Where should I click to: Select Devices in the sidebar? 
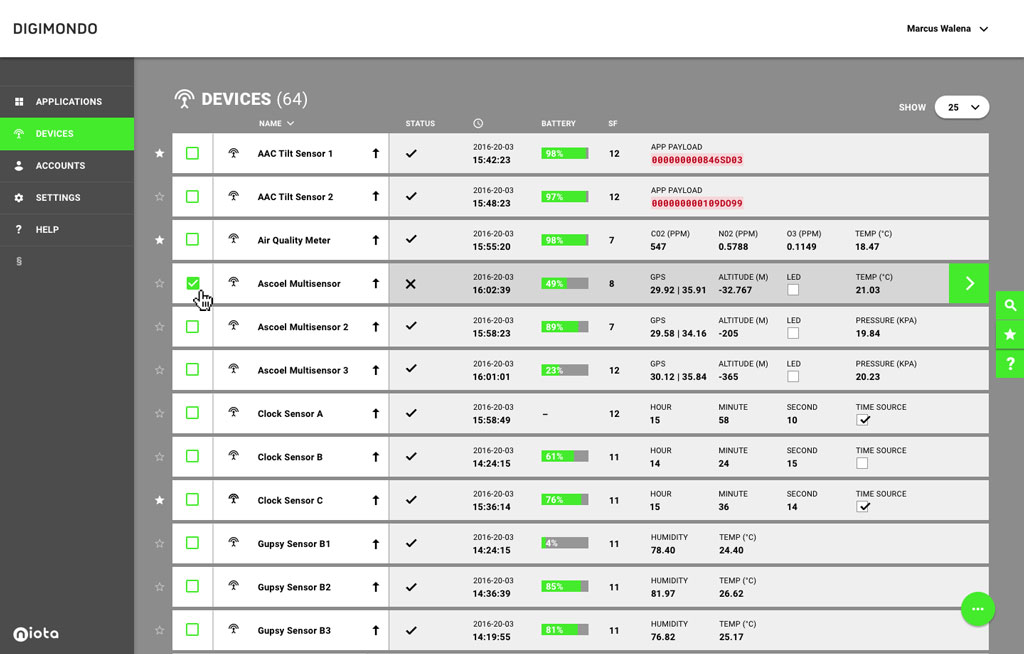click(67, 134)
